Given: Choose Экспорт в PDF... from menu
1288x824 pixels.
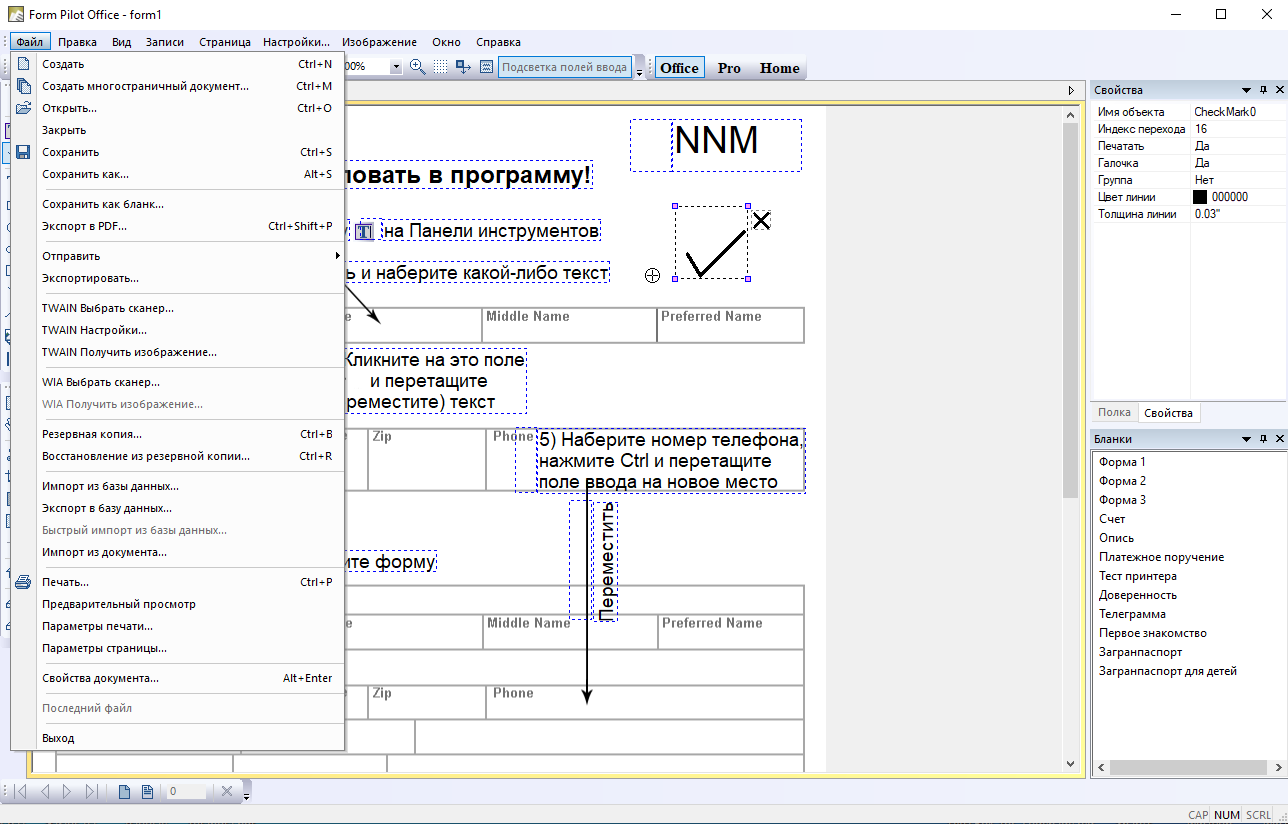Looking at the screenshot, I should coord(85,226).
